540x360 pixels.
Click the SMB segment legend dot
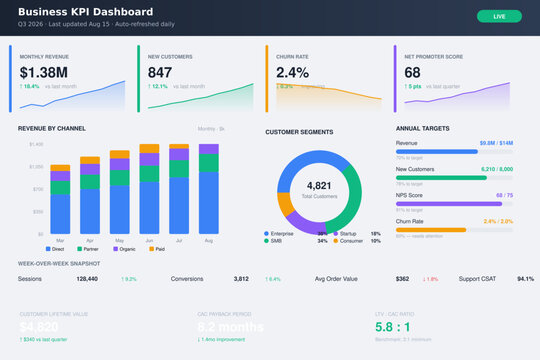[x=266, y=241]
